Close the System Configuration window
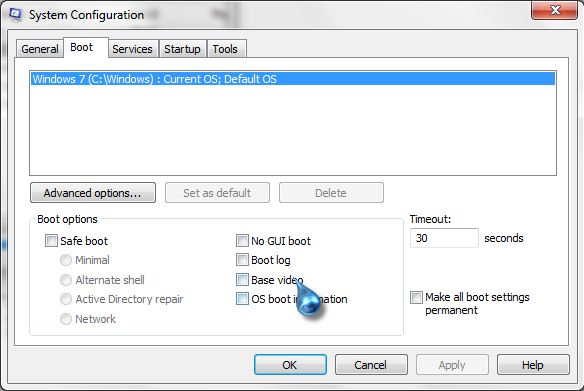 tap(554, 10)
